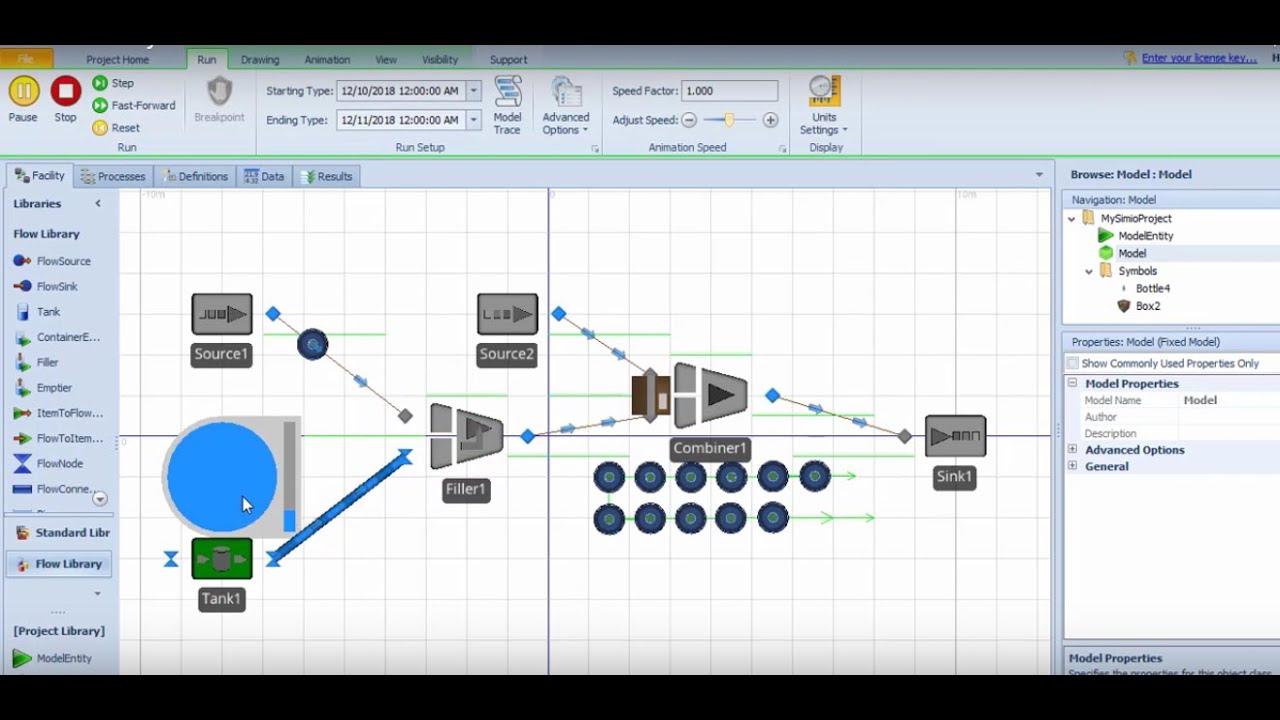
Task: Select Filler1 object on canvas
Action: (466, 436)
